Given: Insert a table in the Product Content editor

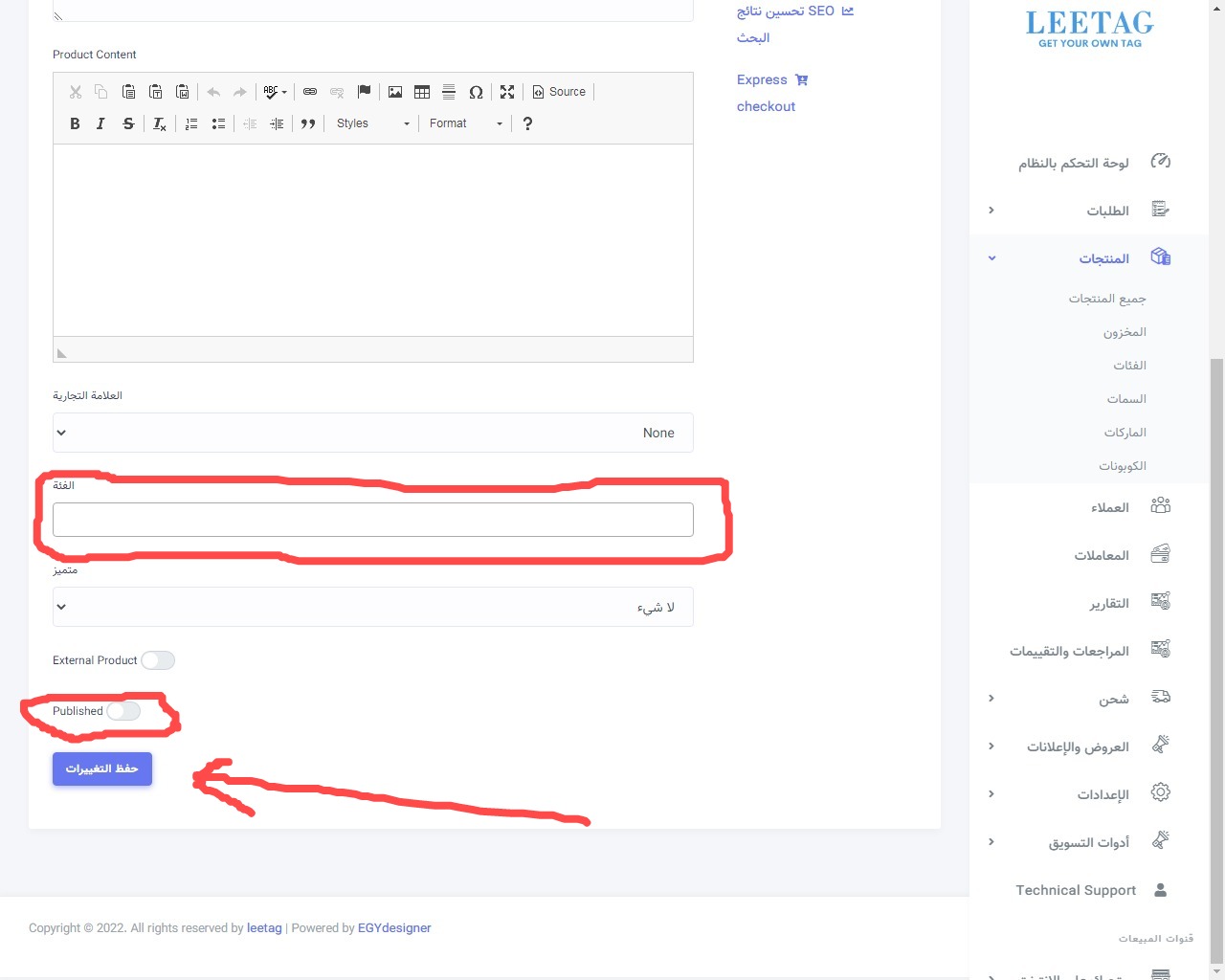Looking at the screenshot, I should point(422,92).
